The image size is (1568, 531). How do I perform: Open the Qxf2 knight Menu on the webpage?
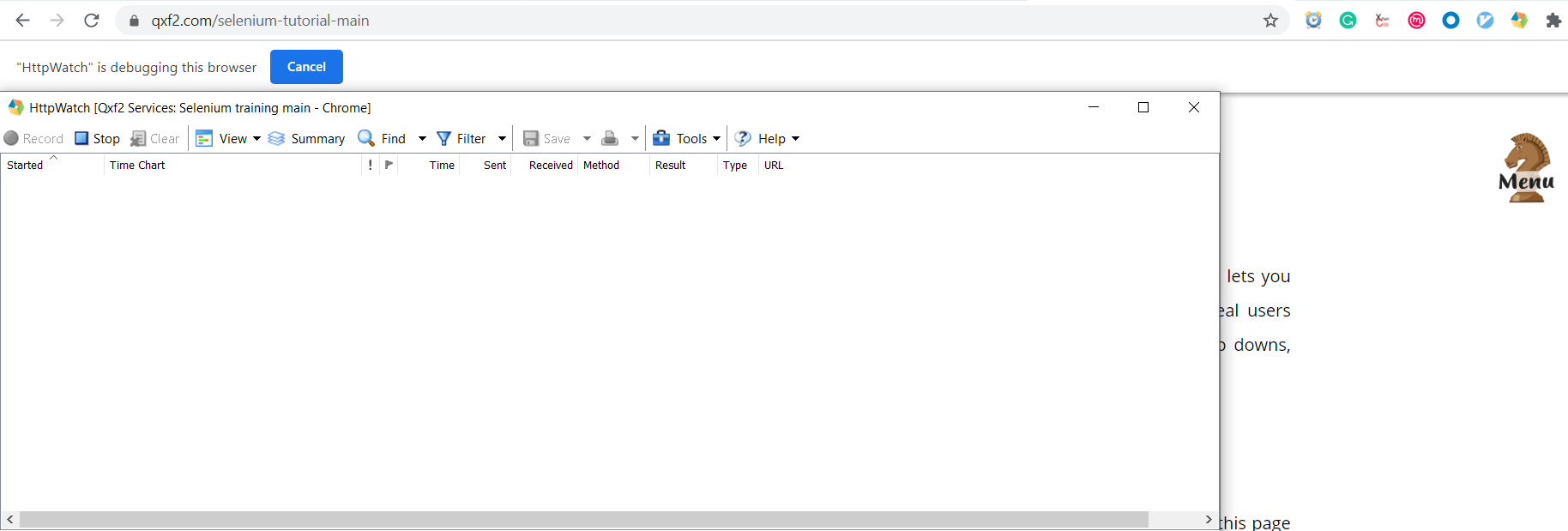[x=1526, y=168]
